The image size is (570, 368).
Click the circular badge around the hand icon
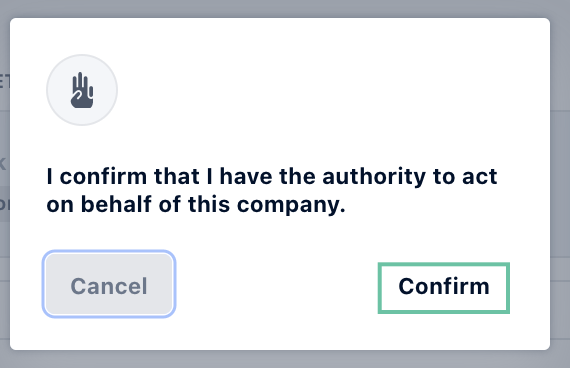pyautogui.click(x=82, y=90)
